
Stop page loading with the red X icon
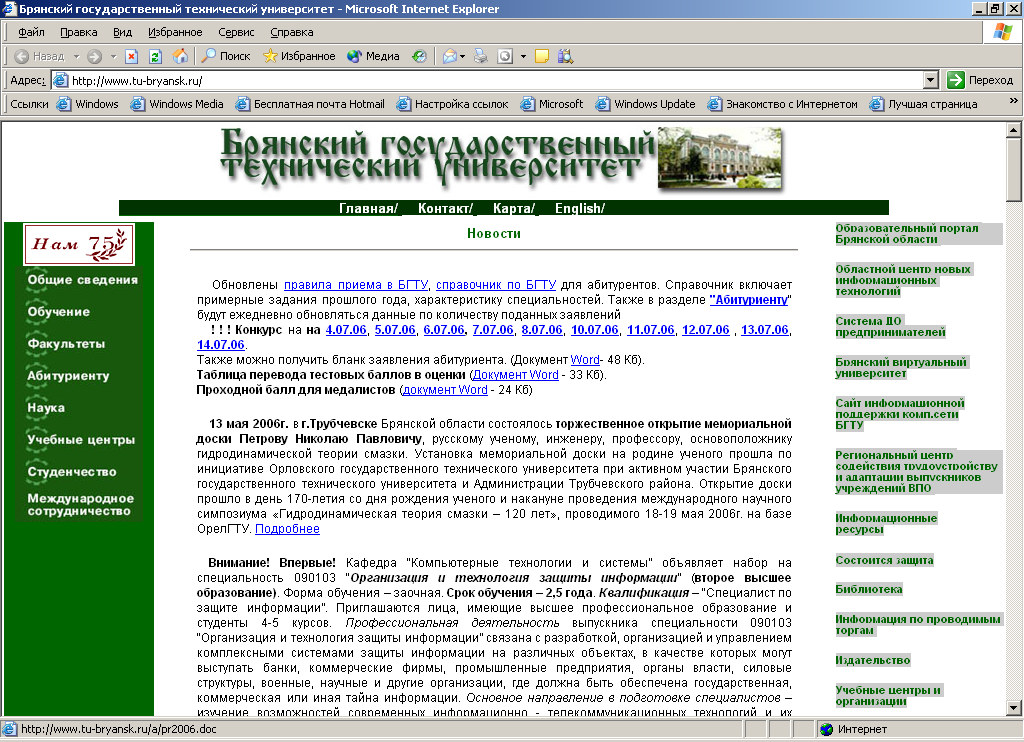click(131, 56)
